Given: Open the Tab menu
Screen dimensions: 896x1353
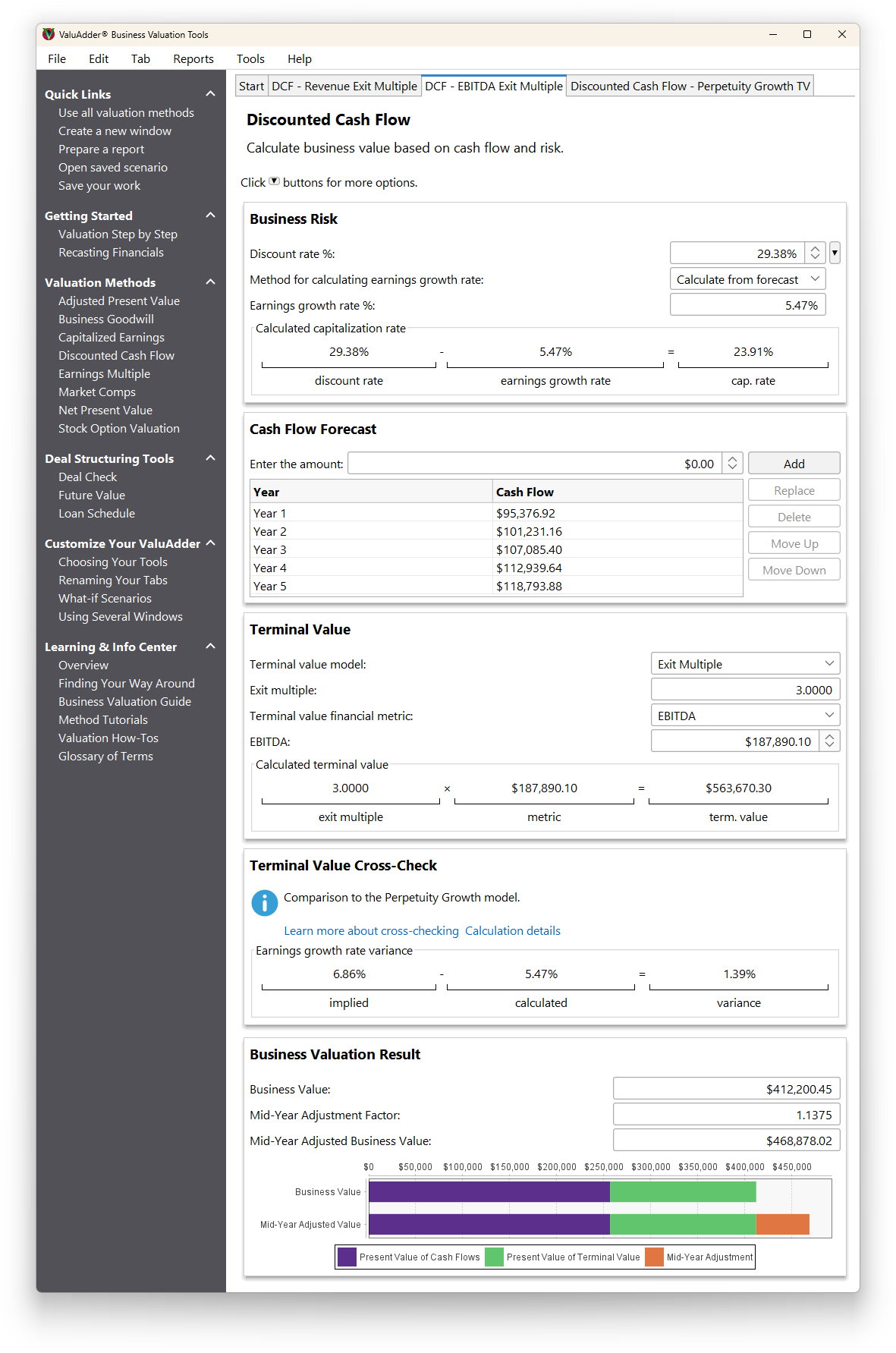Looking at the screenshot, I should coord(140,58).
